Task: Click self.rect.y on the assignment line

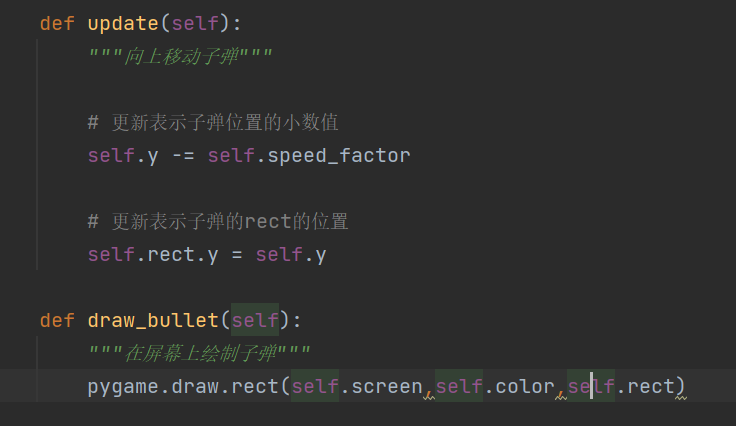Action: click(x=153, y=255)
